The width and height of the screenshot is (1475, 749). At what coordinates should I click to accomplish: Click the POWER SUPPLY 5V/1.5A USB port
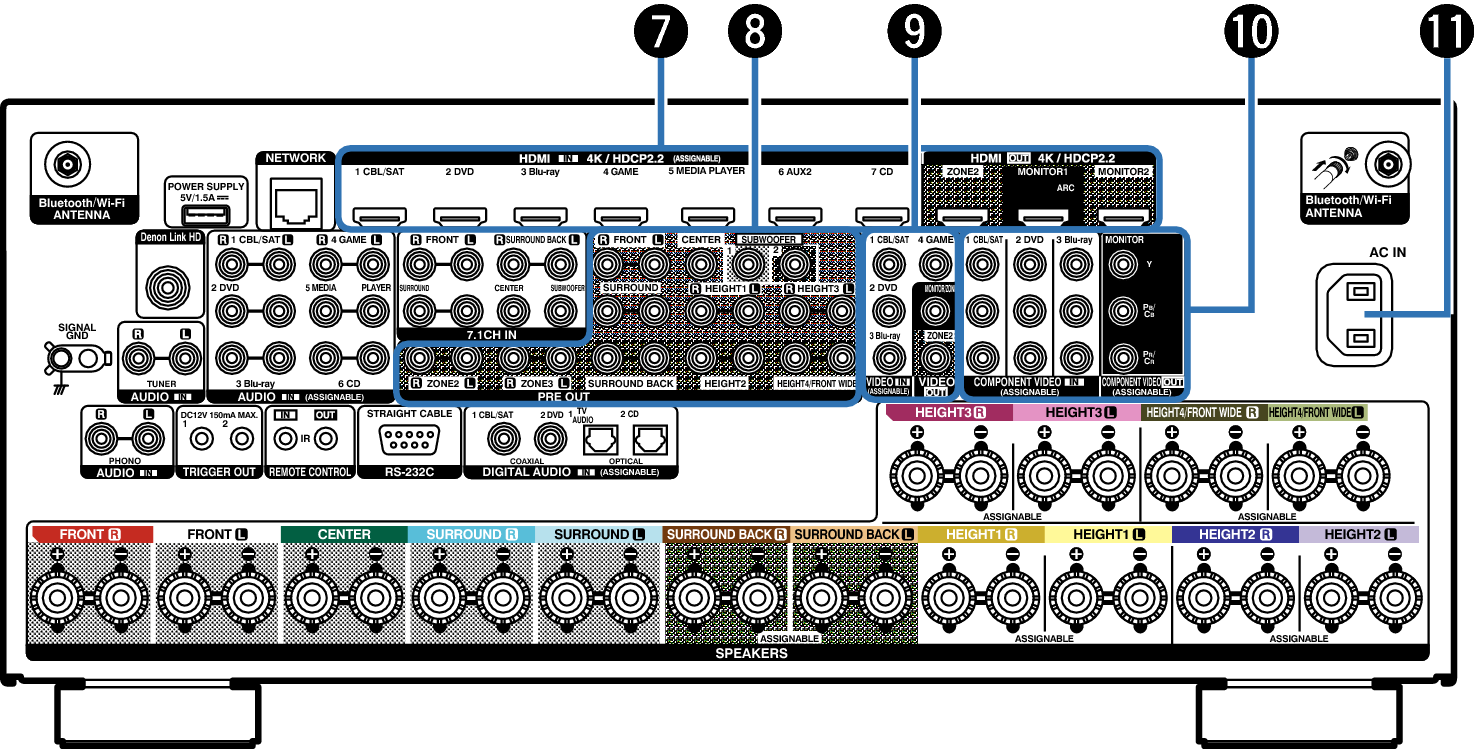tap(204, 215)
